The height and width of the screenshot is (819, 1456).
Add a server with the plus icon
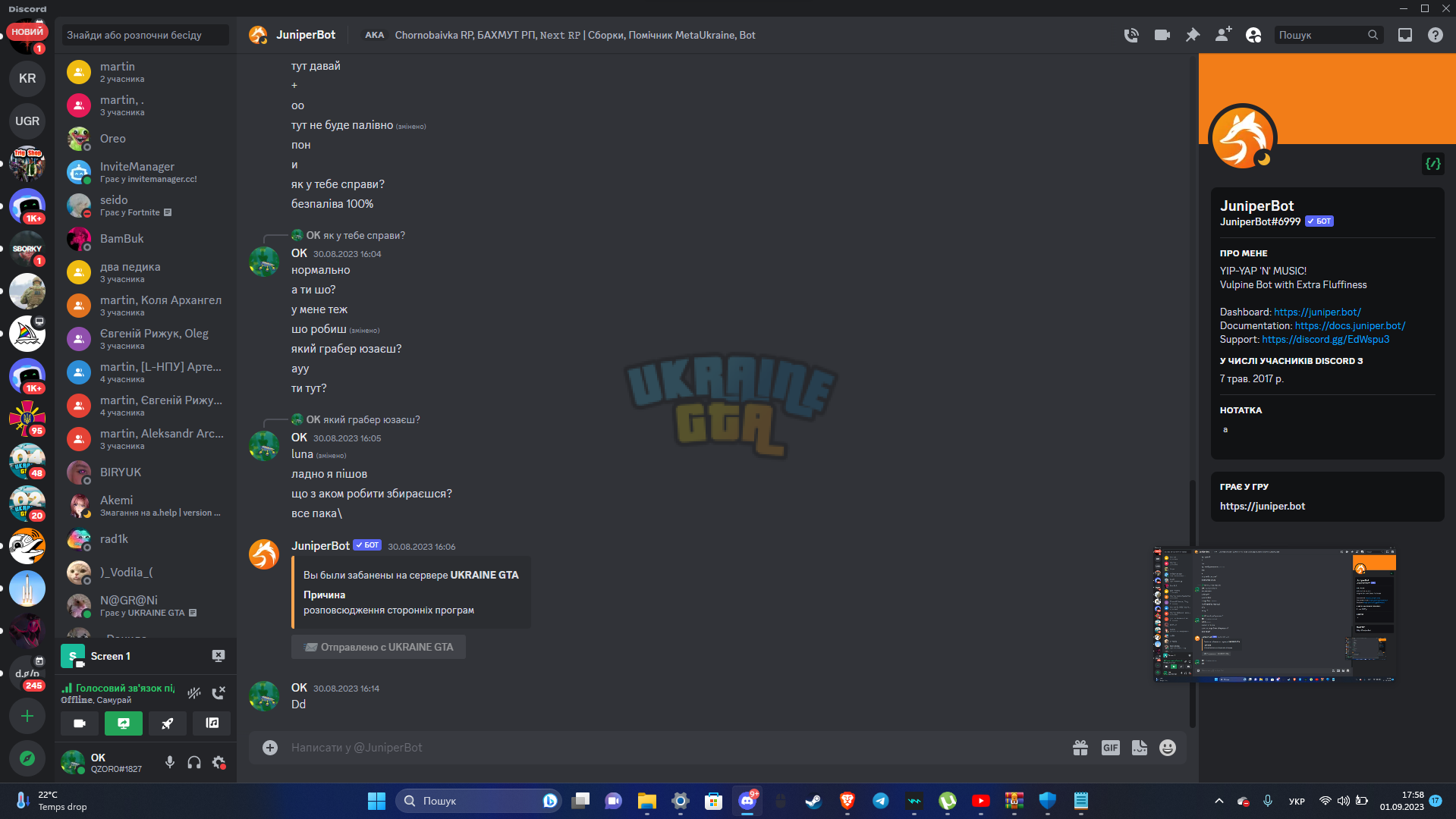[x=27, y=716]
